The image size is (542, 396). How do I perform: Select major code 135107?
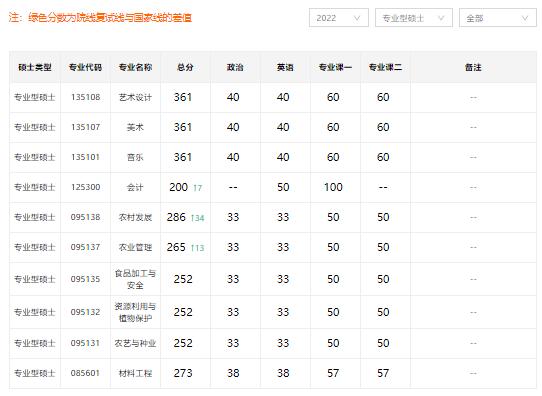[85, 128]
